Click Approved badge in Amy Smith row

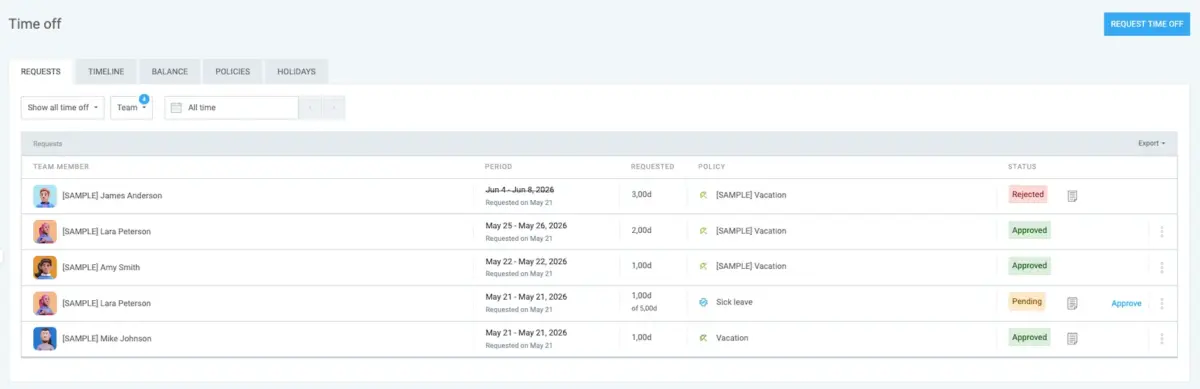pyautogui.click(x=1029, y=266)
